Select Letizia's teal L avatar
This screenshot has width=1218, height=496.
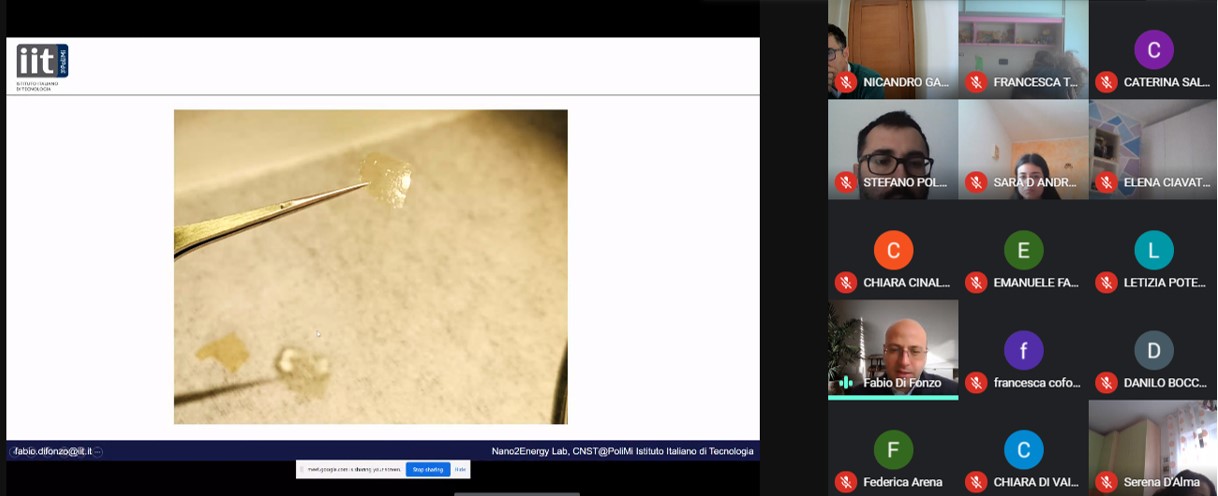click(1153, 250)
